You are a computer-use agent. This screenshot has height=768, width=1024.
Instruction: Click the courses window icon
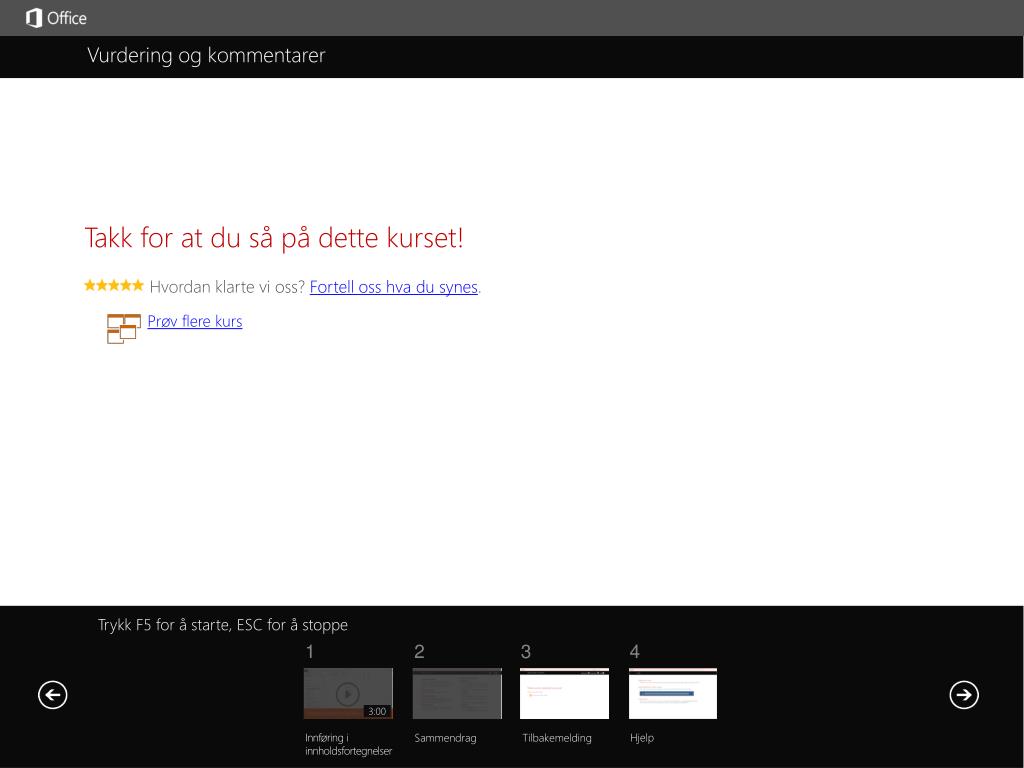(123, 328)
